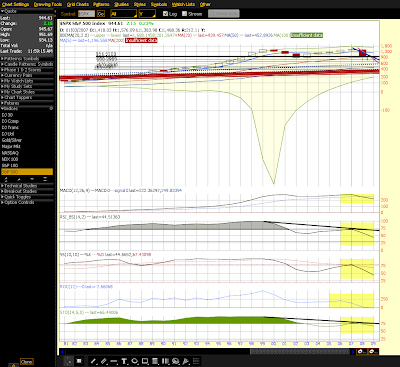Viewport: 400px width, 367px height.
Task: Expand My Watch Lists section
Action: [27, 81]
